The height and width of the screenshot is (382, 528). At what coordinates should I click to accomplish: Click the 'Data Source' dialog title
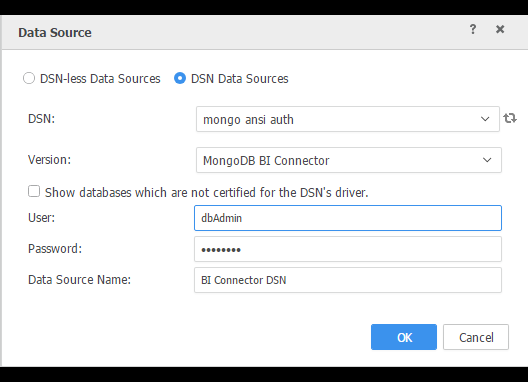(55, 33)
